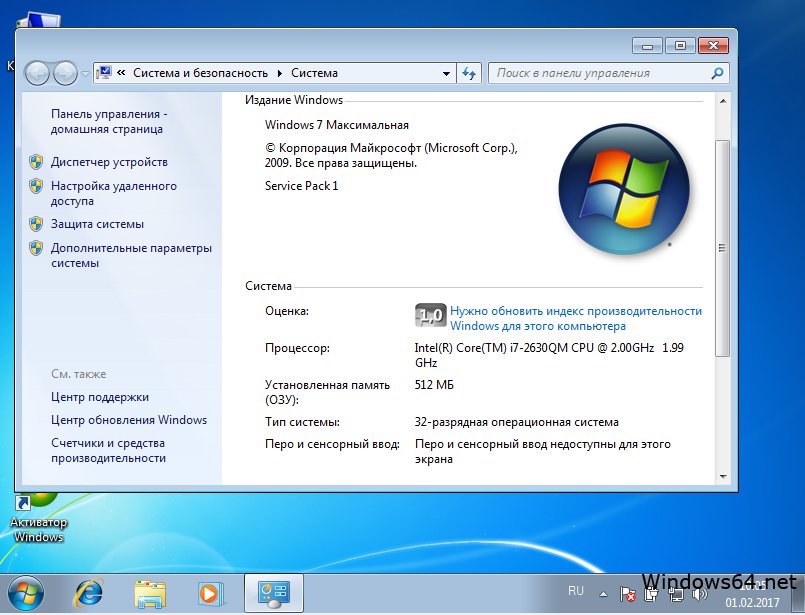Image resolution: width=805 pixels, height=615 pixels.
Task: Click shield icon beside 'Диспетчер устройств'
Action: (36, 162)
